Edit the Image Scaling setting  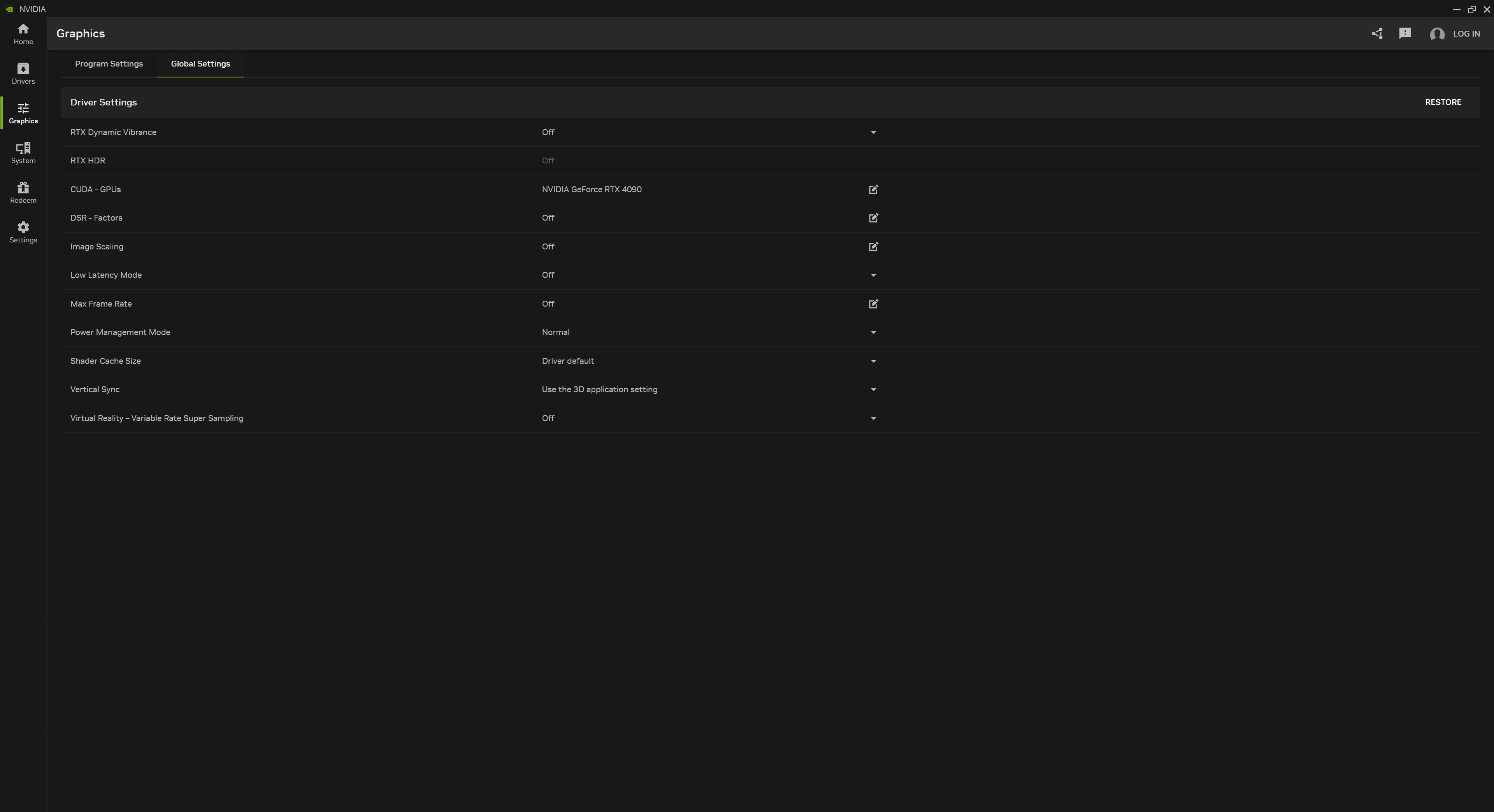pos(873,247)
